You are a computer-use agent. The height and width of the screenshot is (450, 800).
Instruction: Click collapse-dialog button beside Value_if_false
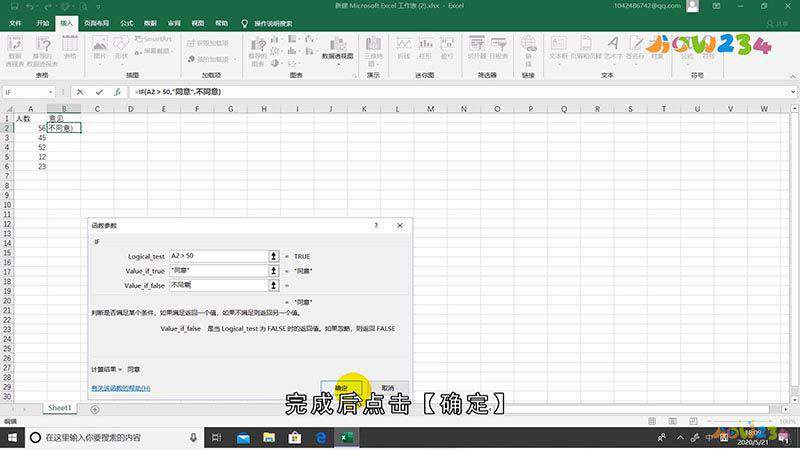[x=273, y=285]
